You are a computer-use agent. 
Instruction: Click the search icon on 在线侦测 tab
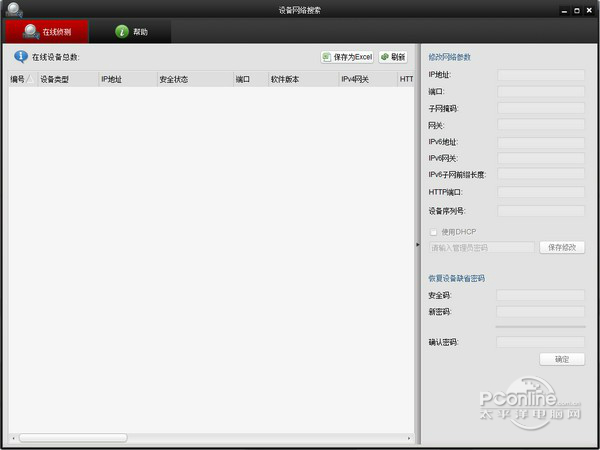pos(31,32)
